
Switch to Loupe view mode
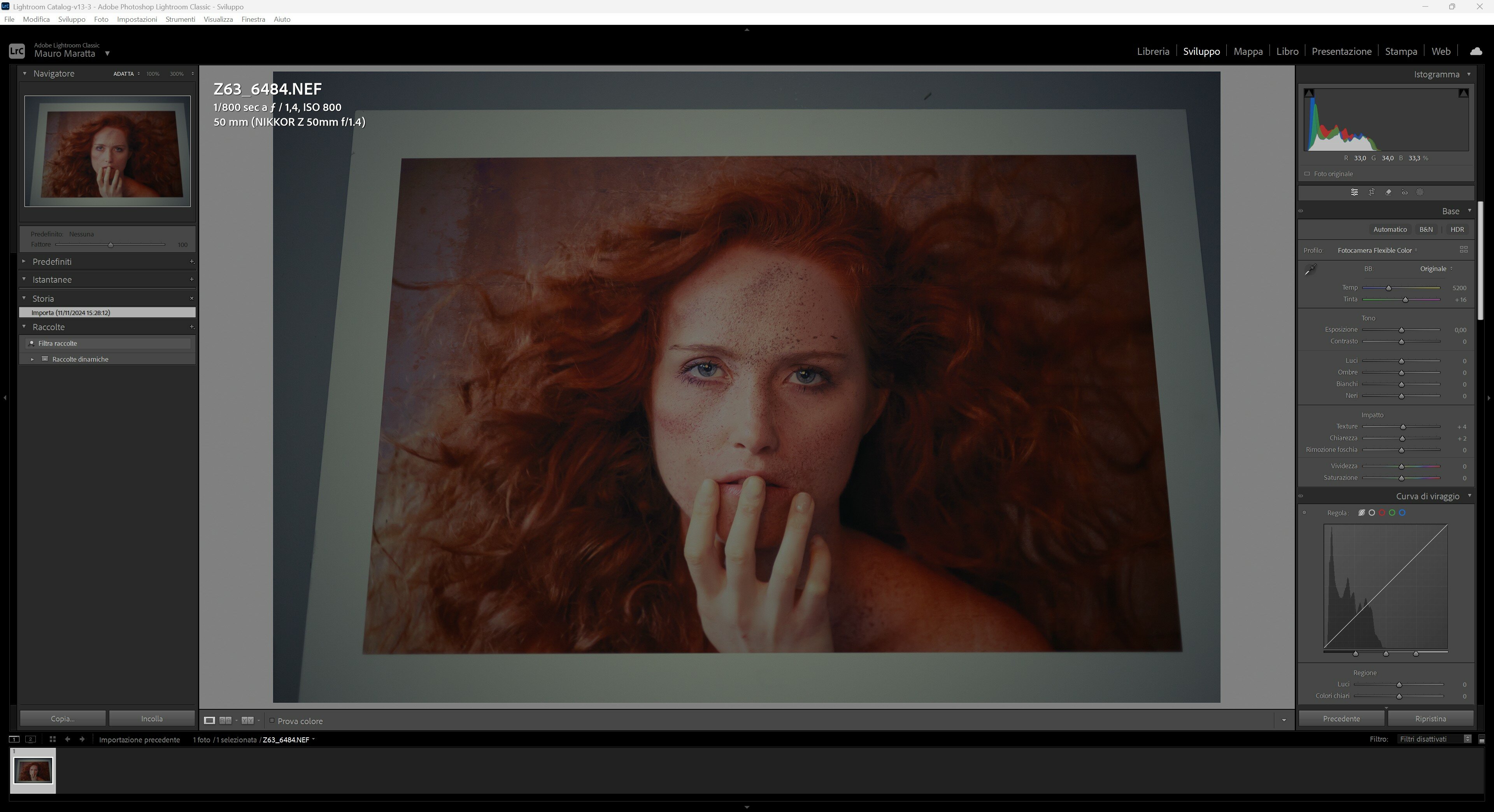click(209, 721)
